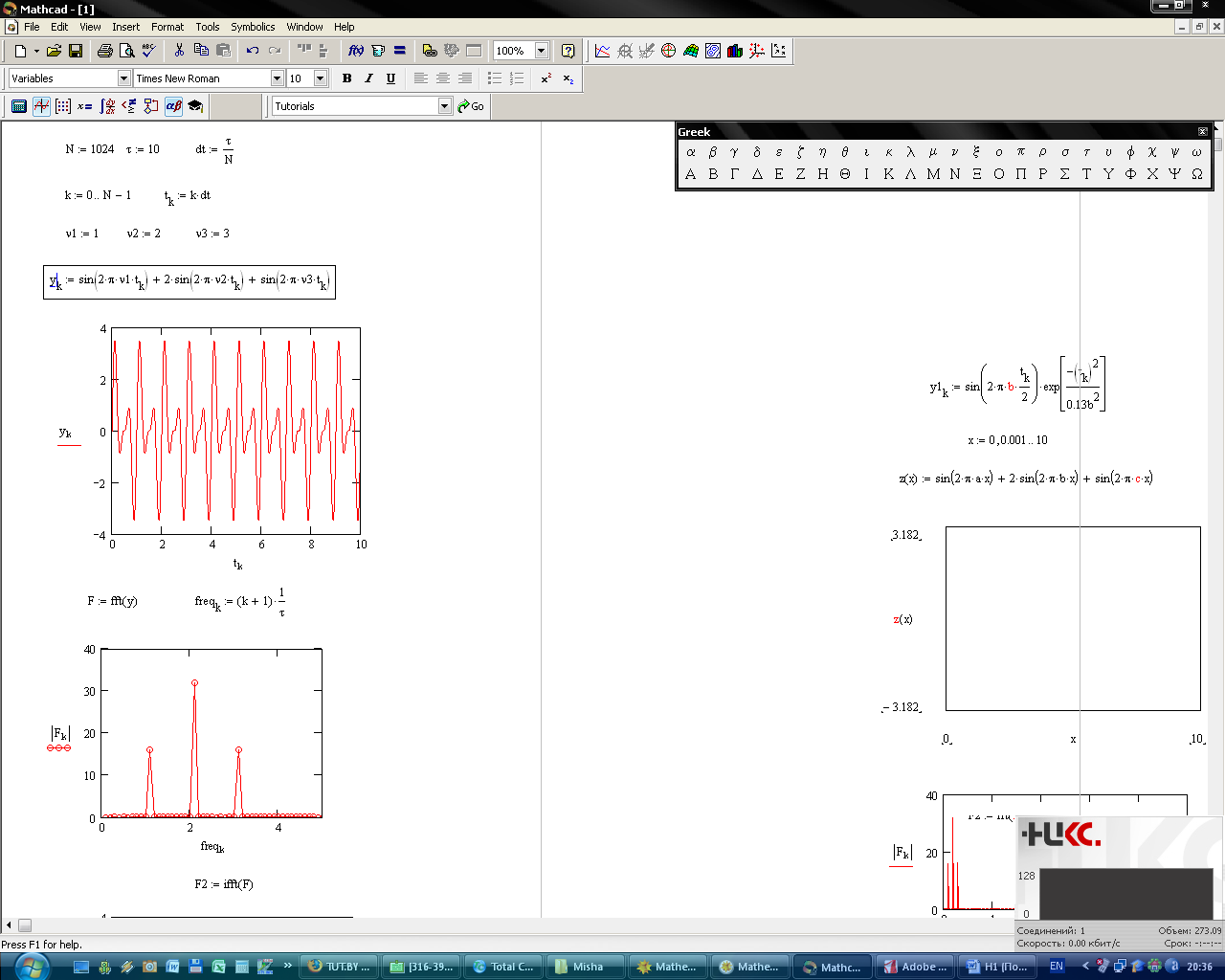Toggle the Graph toolbar palette button

41,106
